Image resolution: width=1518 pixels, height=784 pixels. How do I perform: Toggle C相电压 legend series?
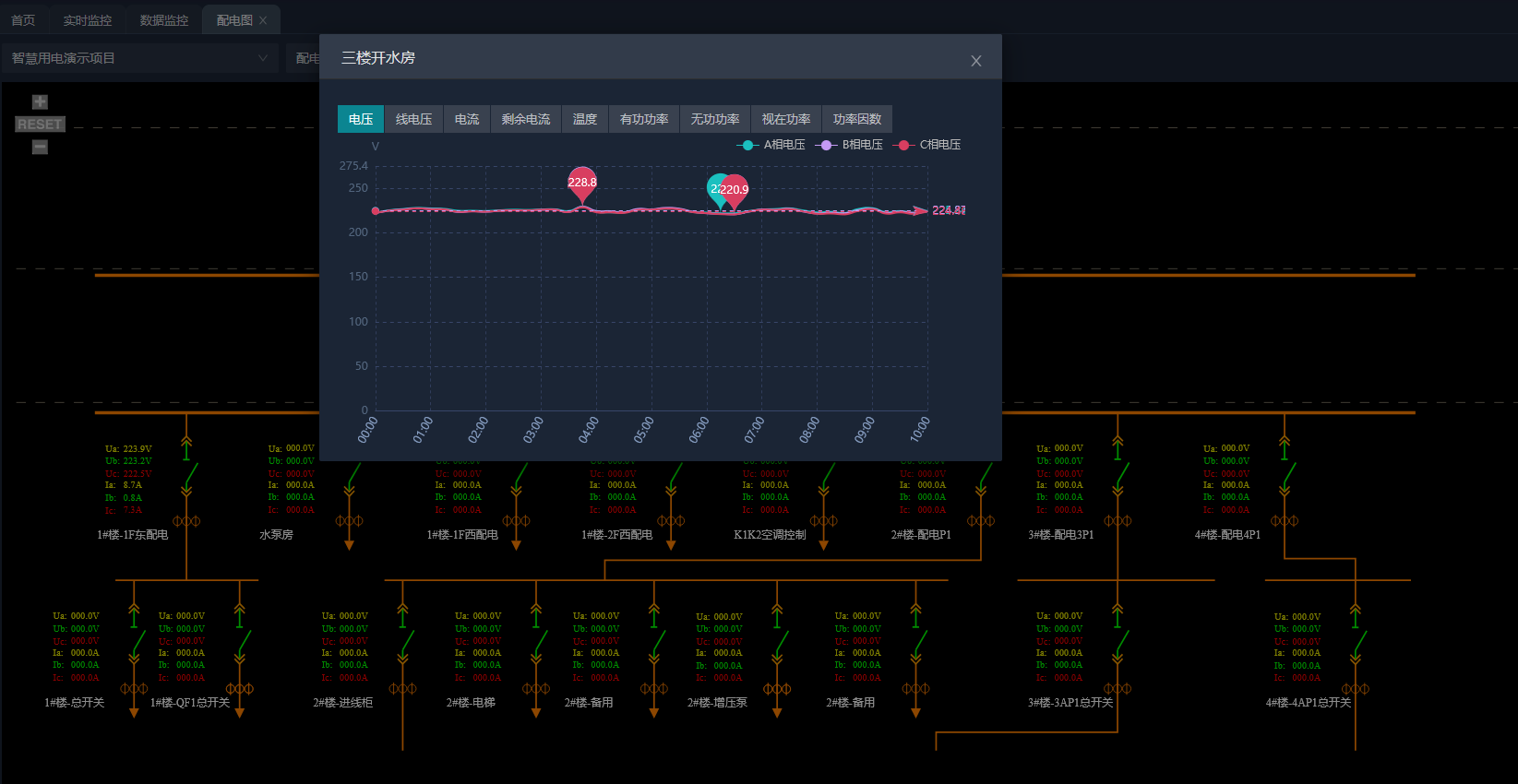click(x=927, y=145)
